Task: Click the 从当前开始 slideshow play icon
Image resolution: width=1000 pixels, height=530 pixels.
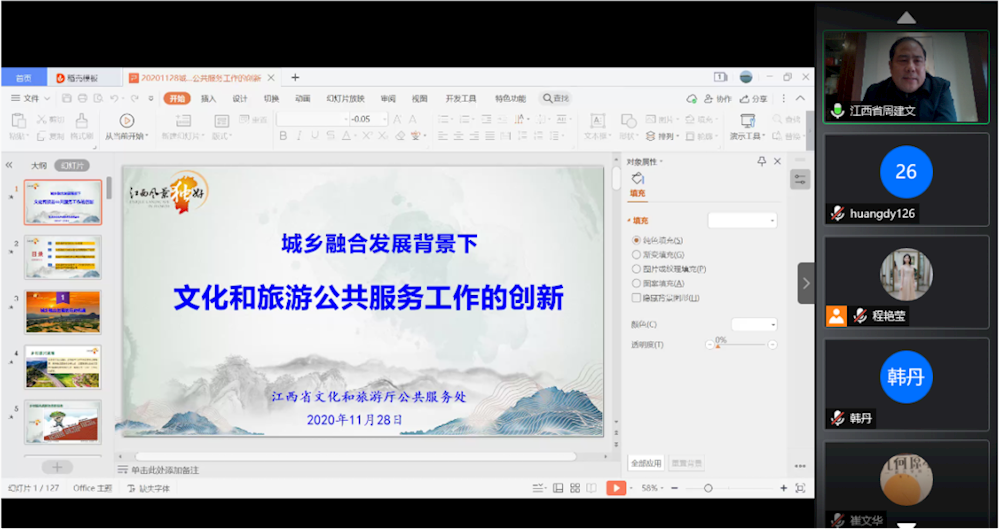Action: pyautogui.click(x=126, y=120)
